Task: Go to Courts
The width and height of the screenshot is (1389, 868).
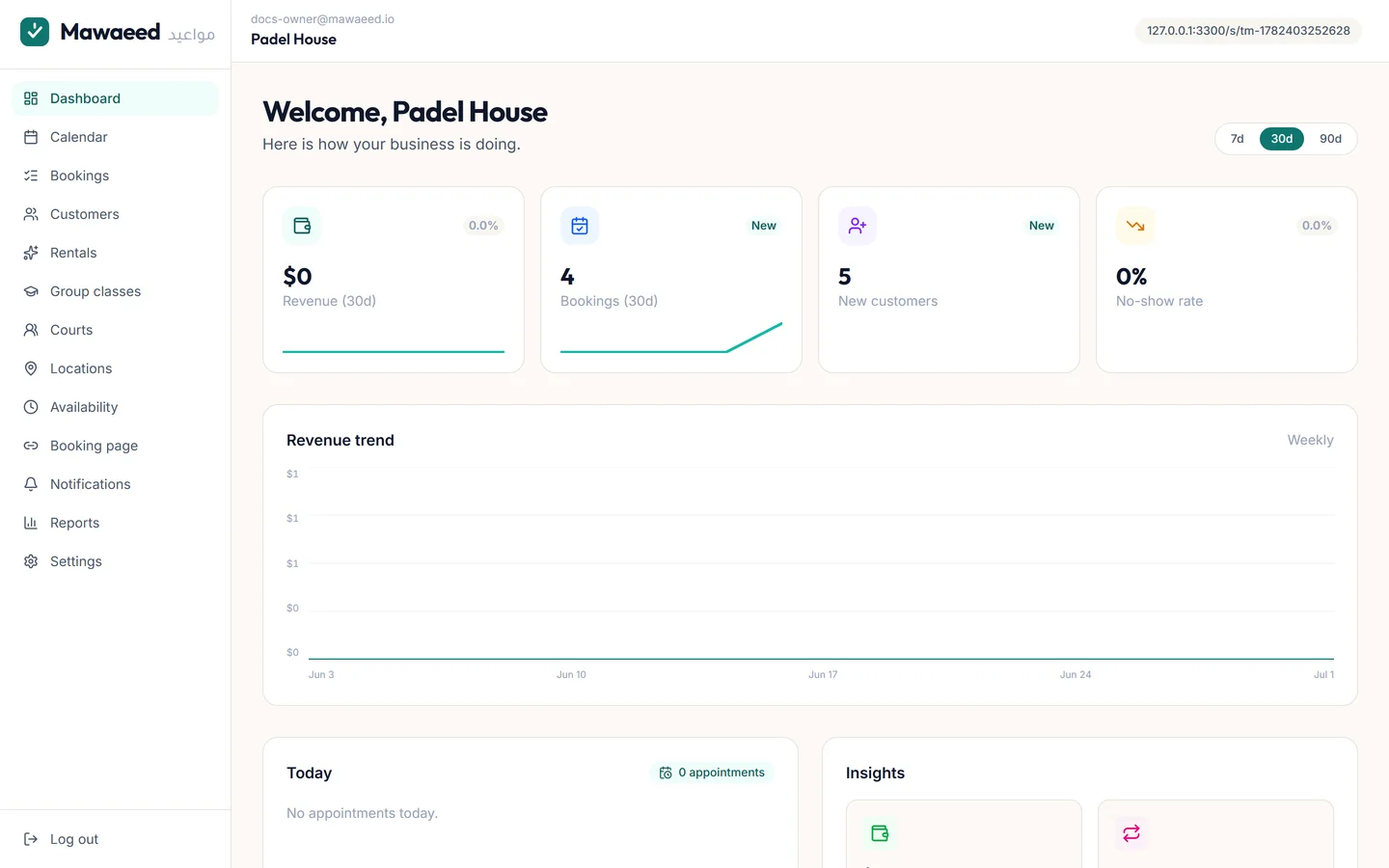Action: [116, 330]
